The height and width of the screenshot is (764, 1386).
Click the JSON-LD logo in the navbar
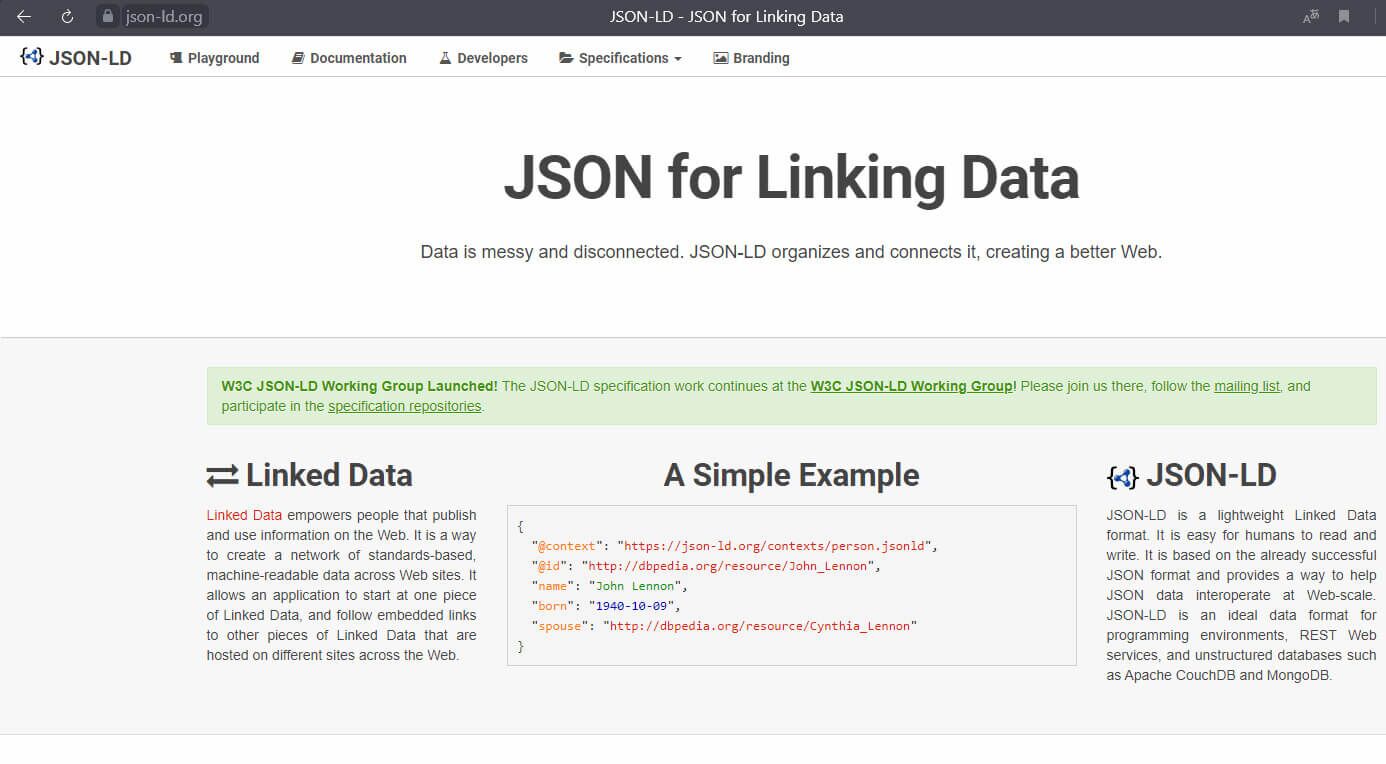(x=75, y=57)
